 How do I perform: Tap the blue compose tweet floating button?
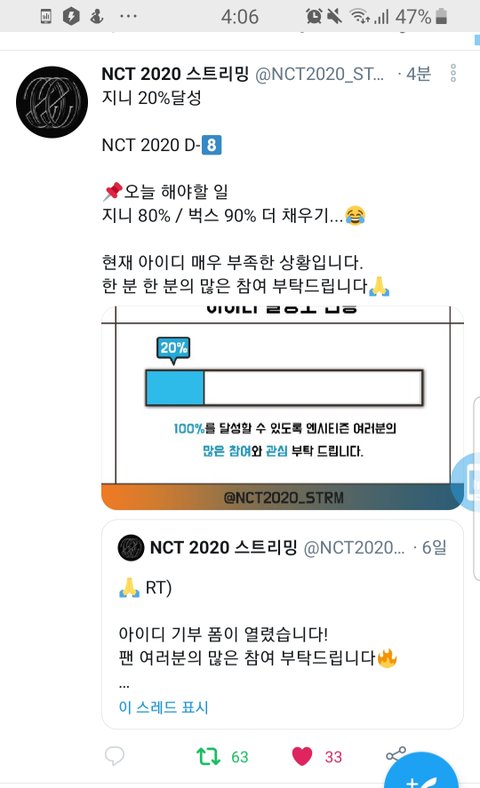421,771
